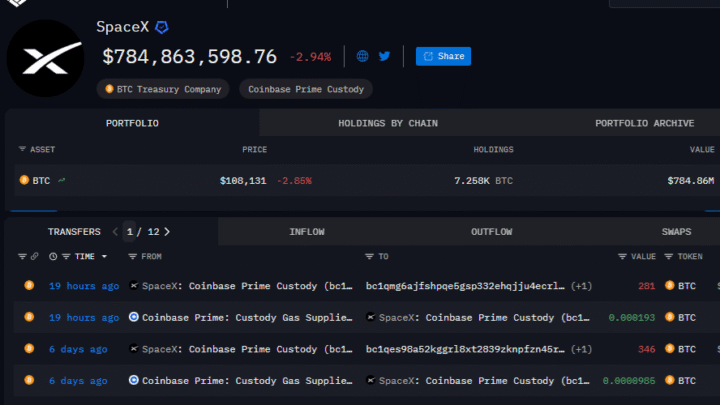
Task: Open the Portfolio Archive tab
Action: point(644,123)
